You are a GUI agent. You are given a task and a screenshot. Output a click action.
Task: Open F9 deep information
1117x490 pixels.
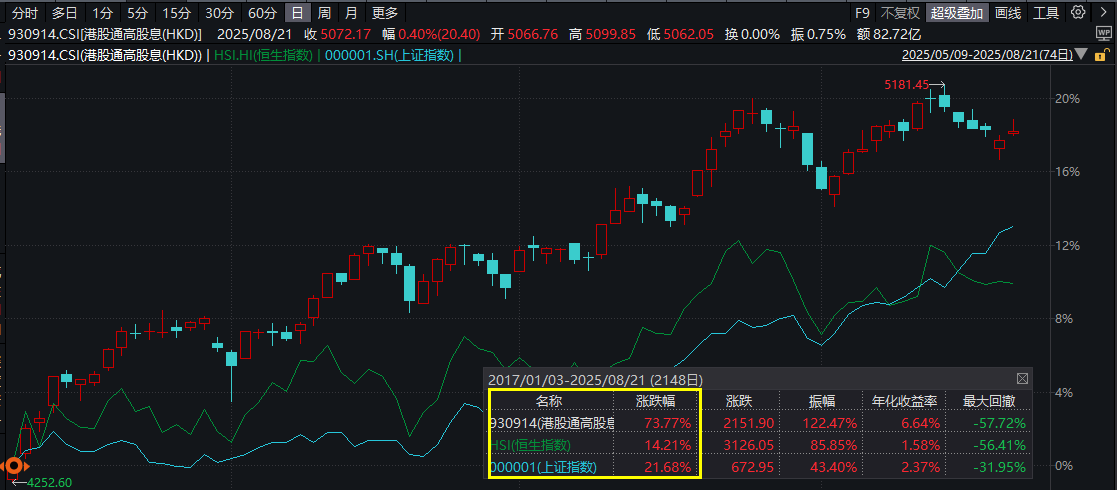pyautogui.click(x=863, y=12)
